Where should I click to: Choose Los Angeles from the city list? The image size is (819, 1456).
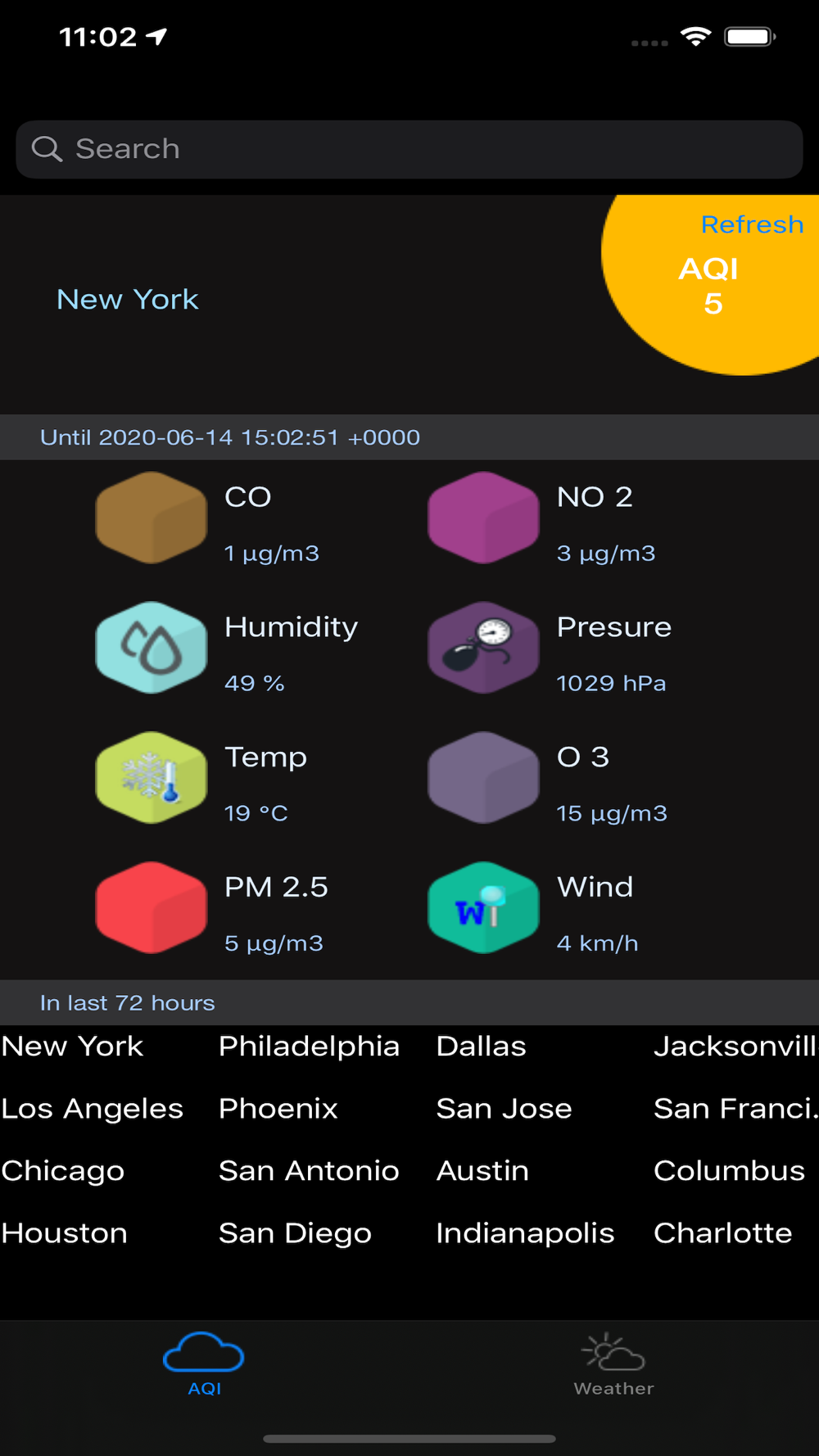(x=93, y=1109)
